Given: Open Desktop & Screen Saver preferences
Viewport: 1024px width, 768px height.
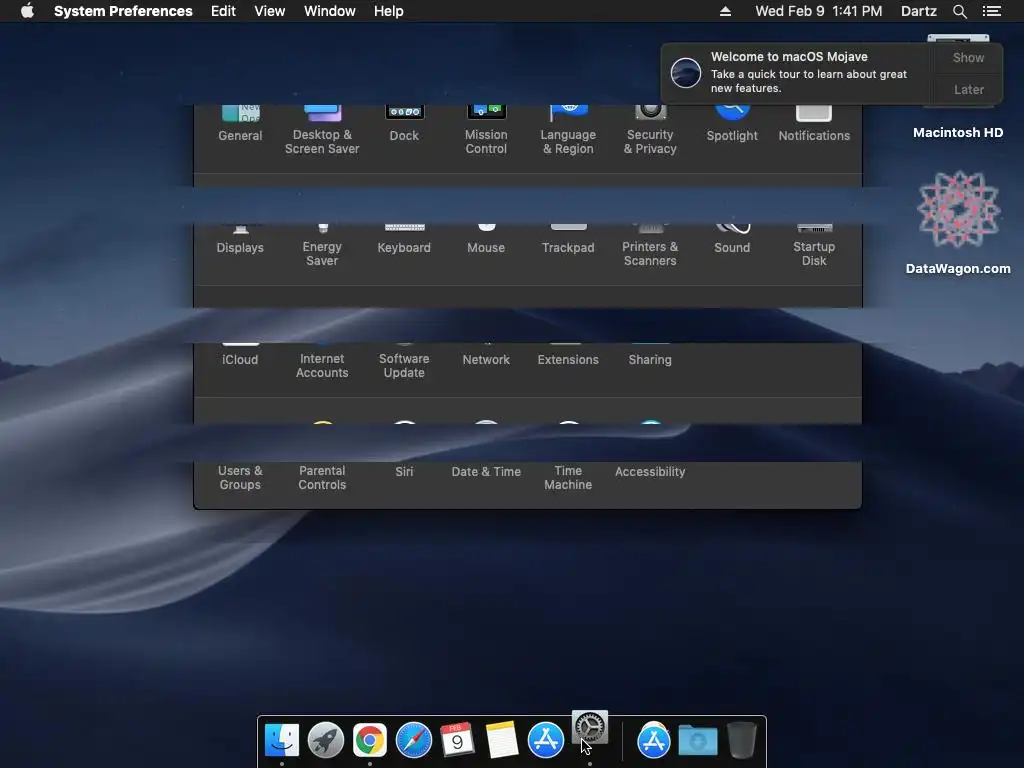Looking at the screenshot, I should [322, 131].
